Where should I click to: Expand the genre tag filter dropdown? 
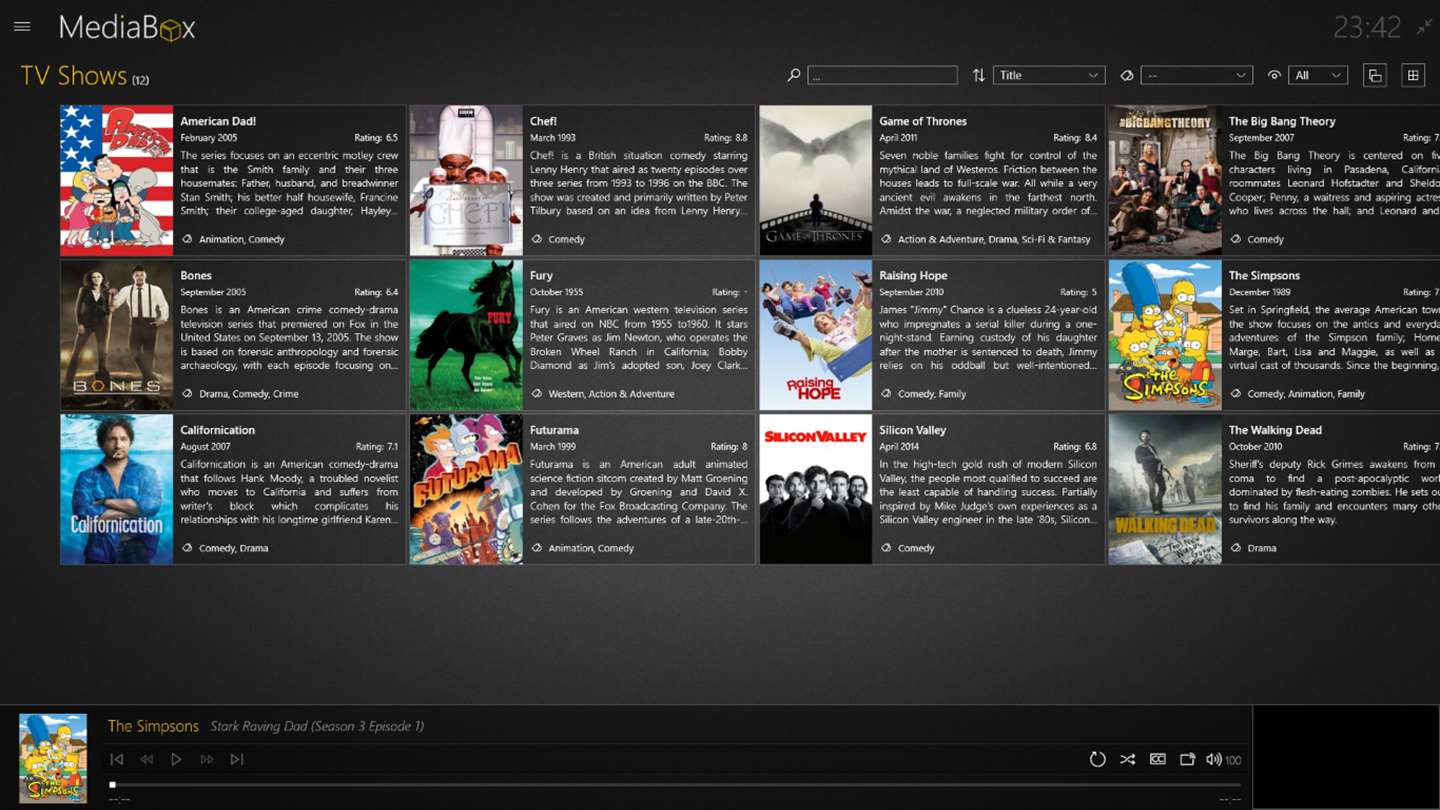click(1197, 75)
